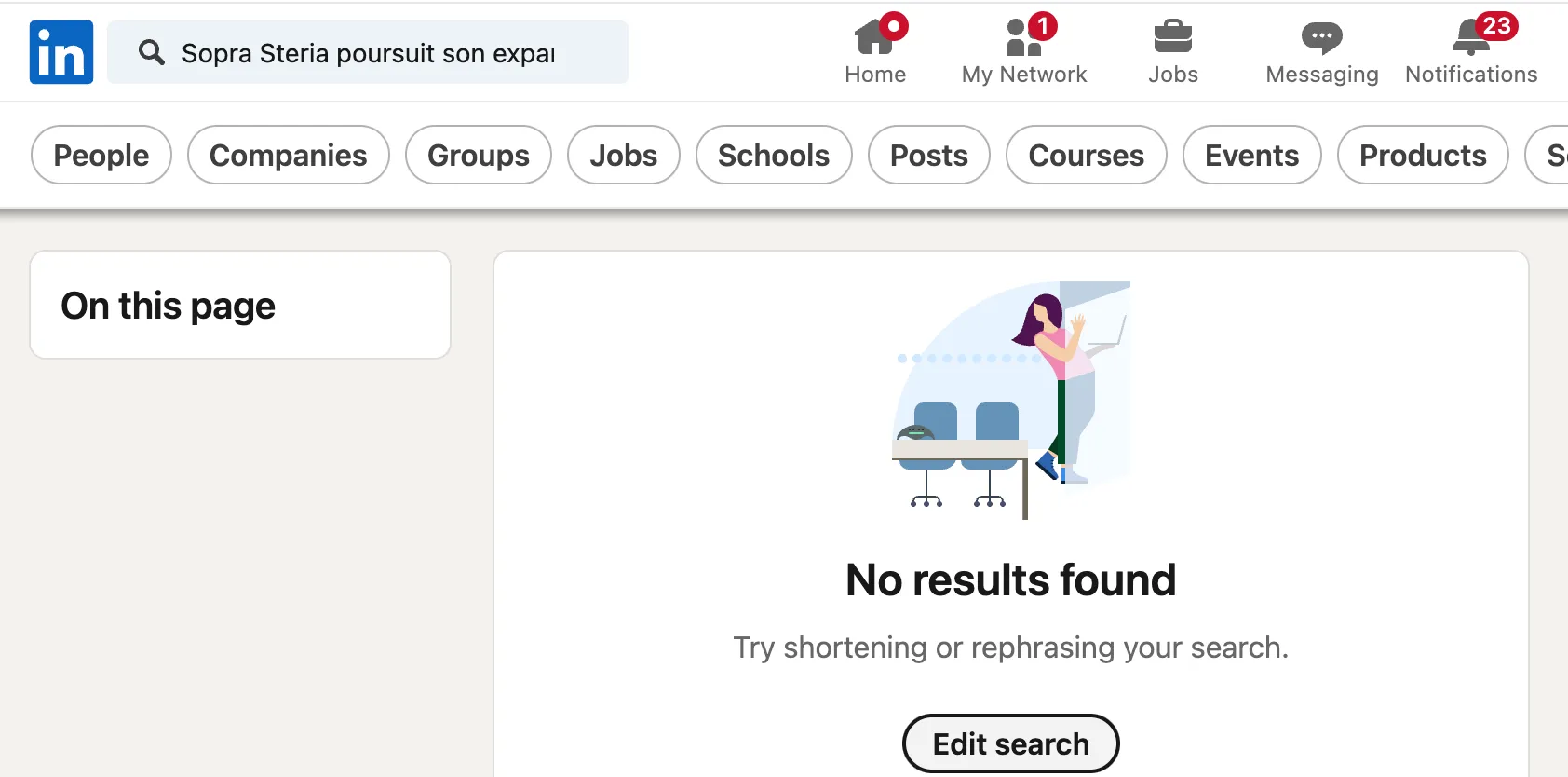Show only Posts results
The image size is (1568, 777).
tap(928, 155)
